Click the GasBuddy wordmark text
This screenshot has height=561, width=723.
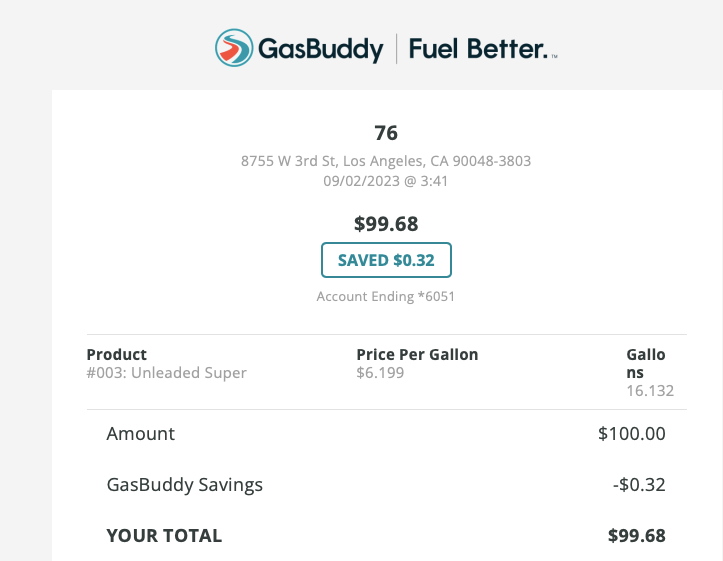pyautogui.click(x=320, y=49)
